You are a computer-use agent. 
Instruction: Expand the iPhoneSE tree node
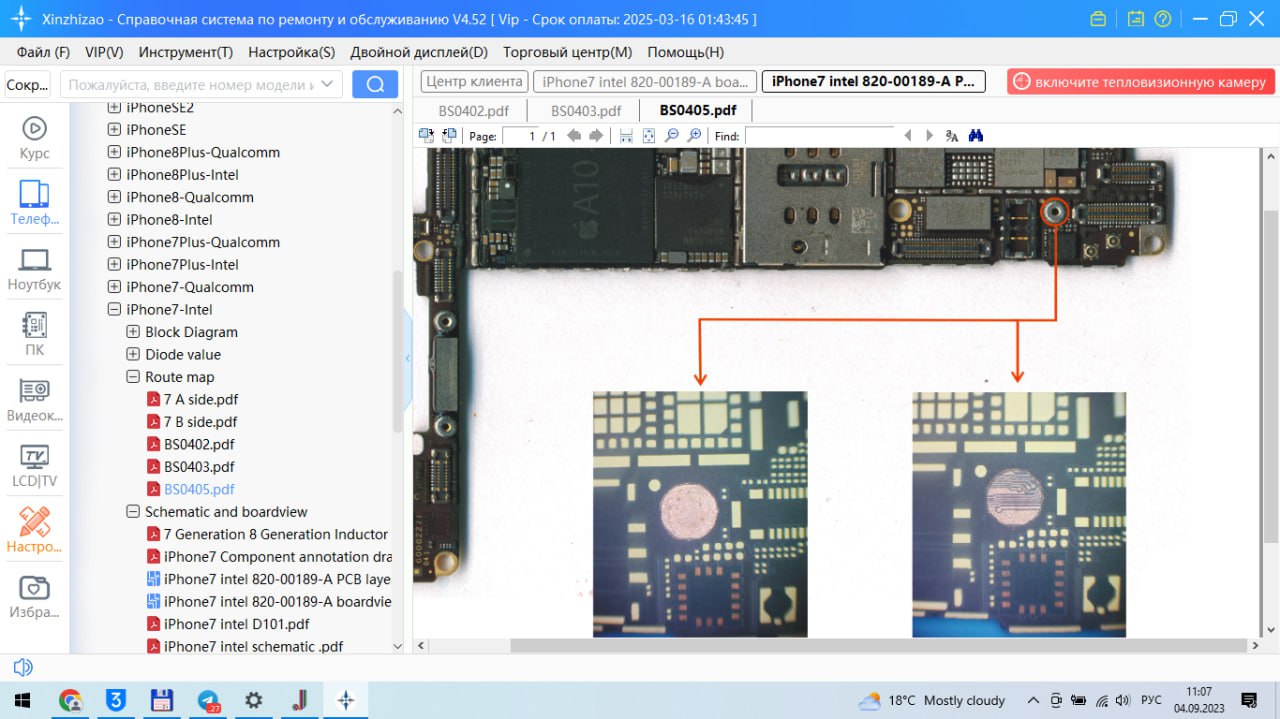(x=114, y=130)
